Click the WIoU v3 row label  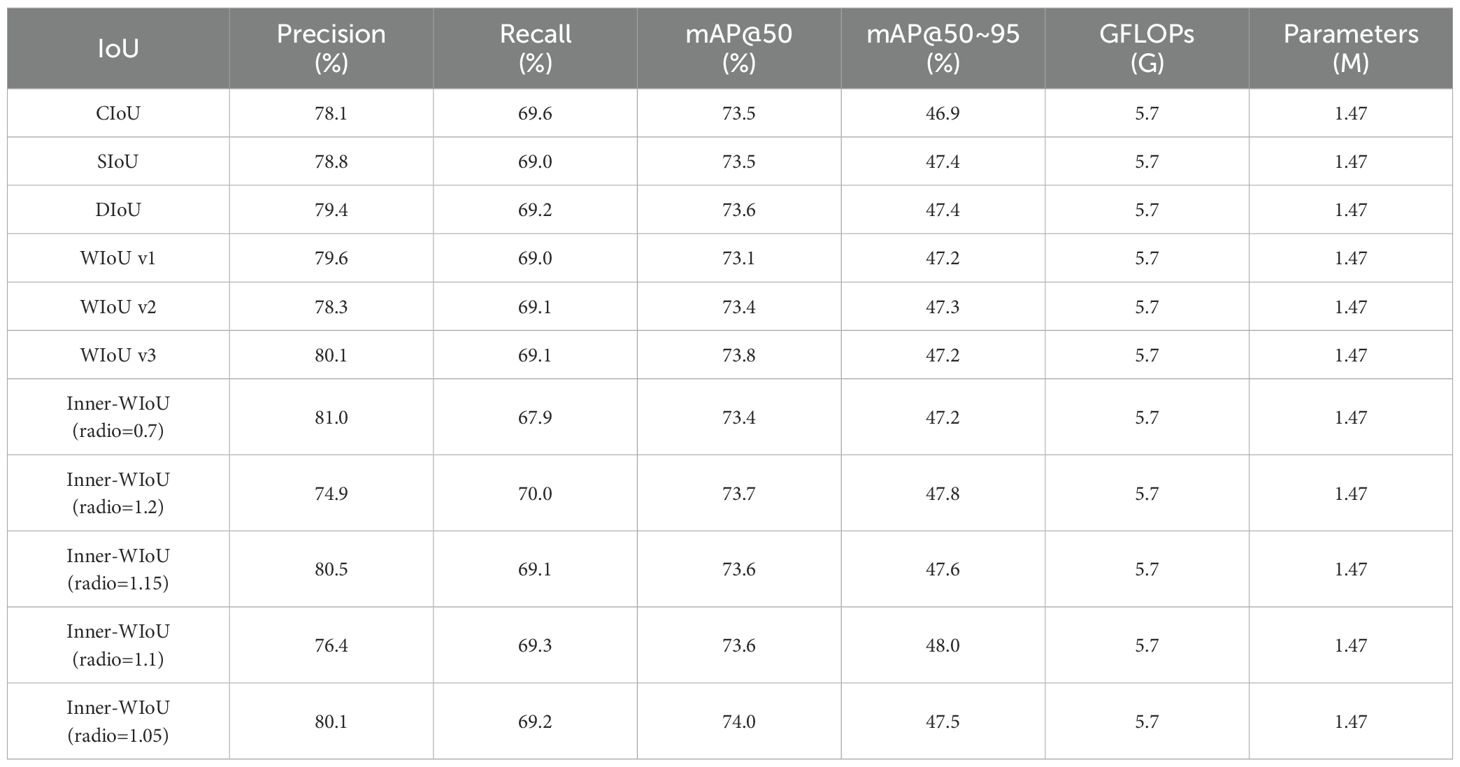(118, 355)
